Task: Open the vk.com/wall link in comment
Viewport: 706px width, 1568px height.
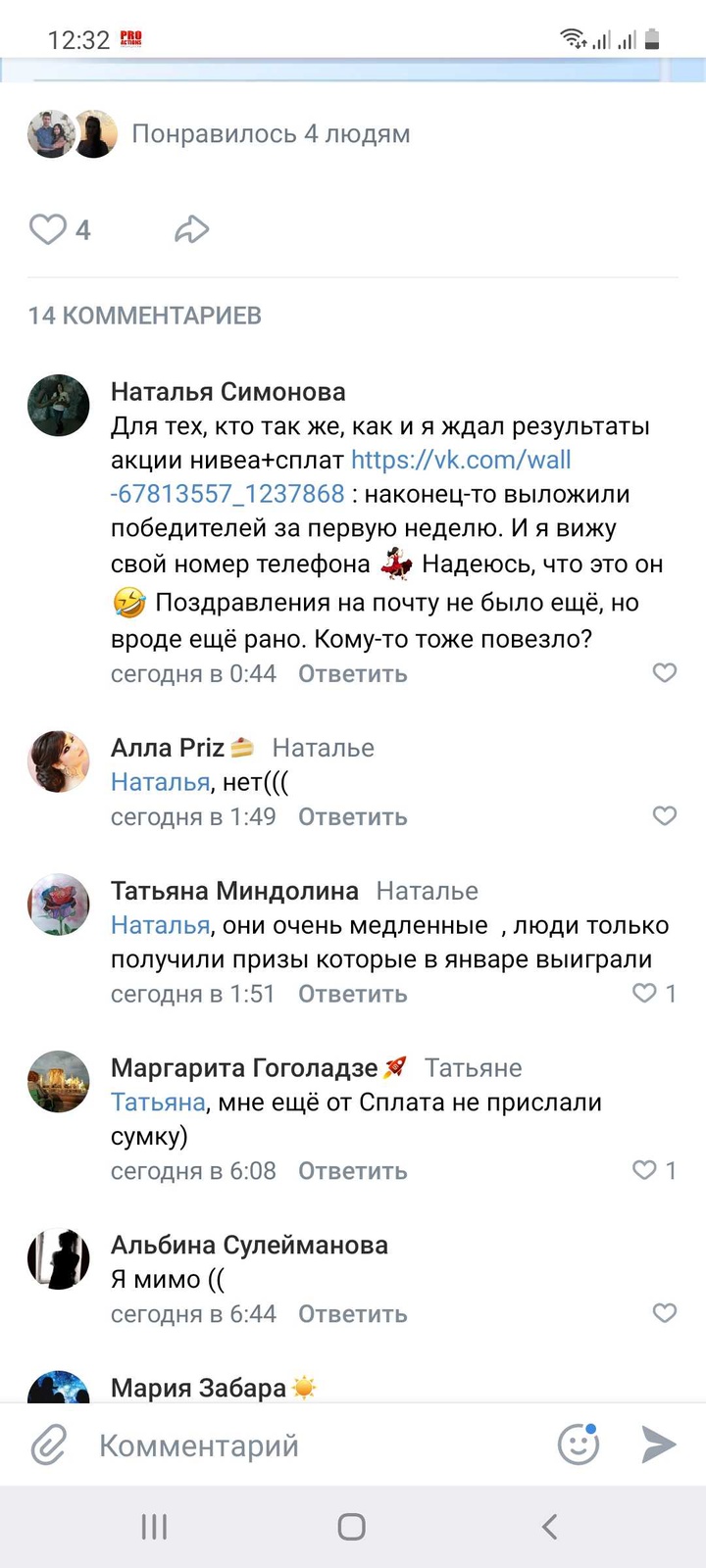Action: coord(461,461)
